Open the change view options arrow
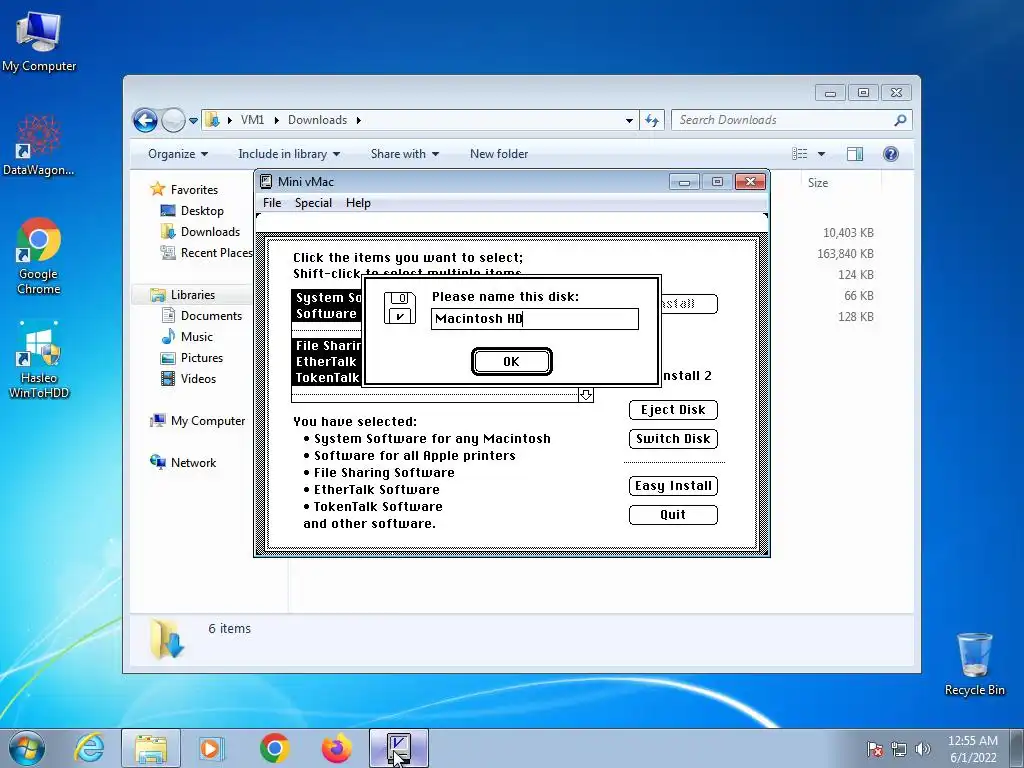Screen dimensions: 1024x768 click(821, 154)
